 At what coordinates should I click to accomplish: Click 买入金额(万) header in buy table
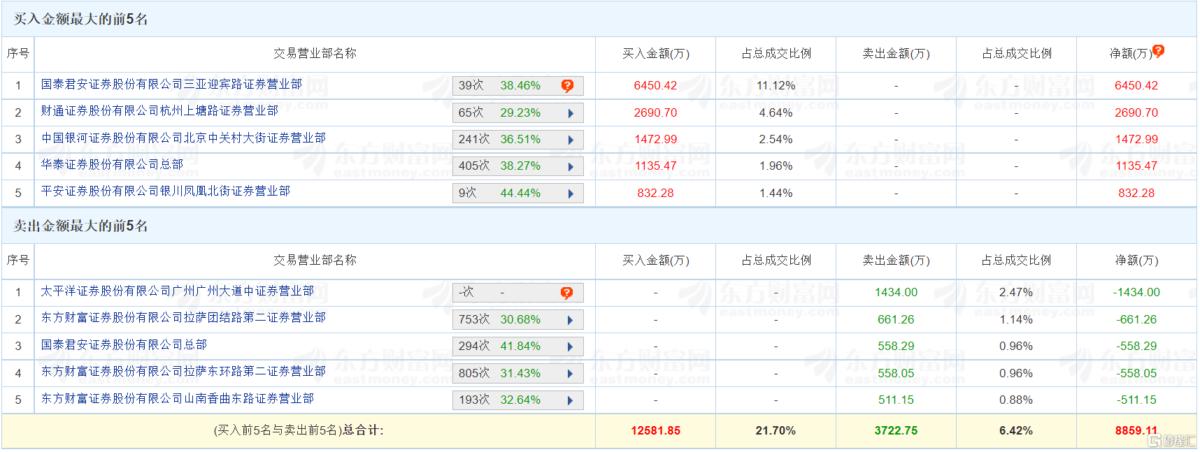655,53
